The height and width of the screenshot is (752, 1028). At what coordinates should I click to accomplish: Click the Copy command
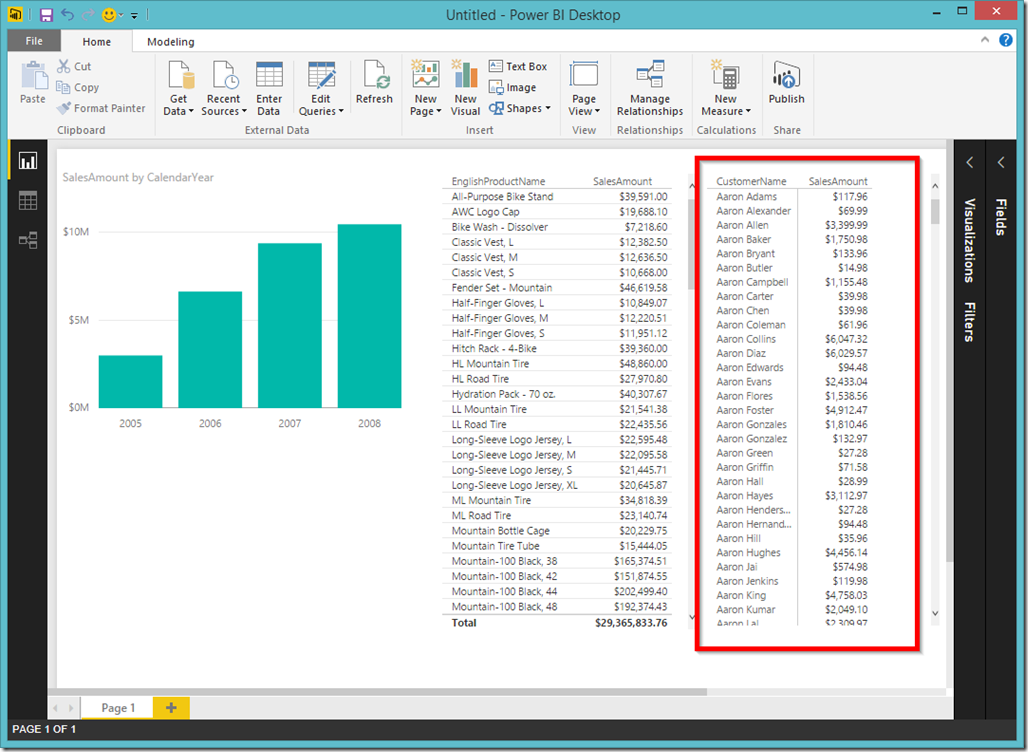pos(78,87)
